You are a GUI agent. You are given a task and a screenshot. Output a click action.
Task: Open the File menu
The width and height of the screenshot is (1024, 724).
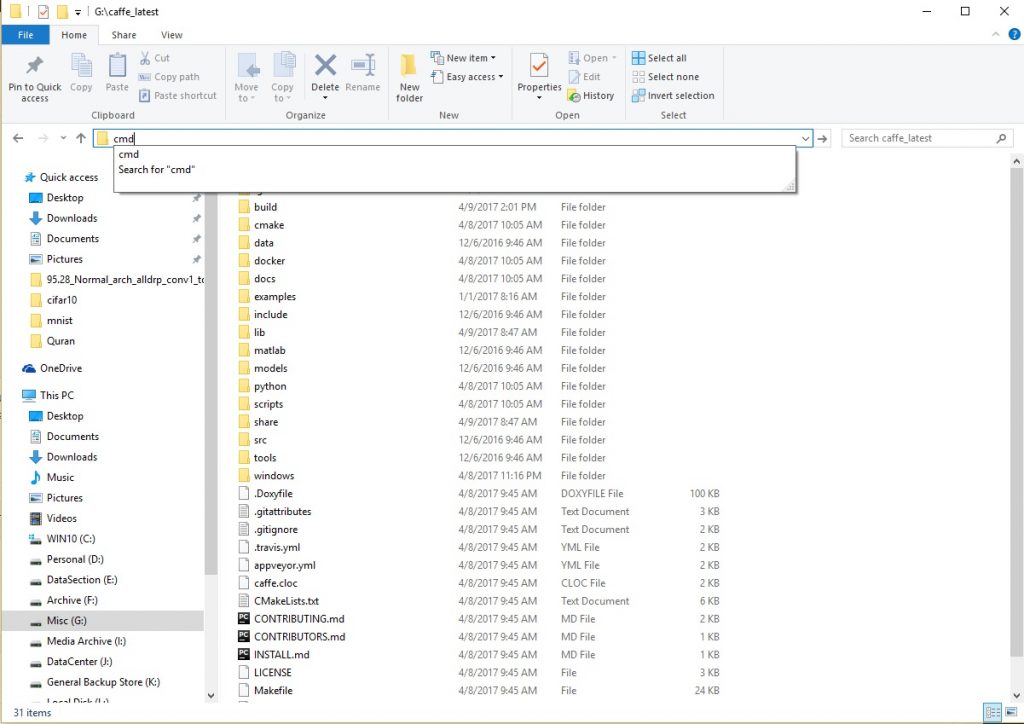(x=25, y=35)
